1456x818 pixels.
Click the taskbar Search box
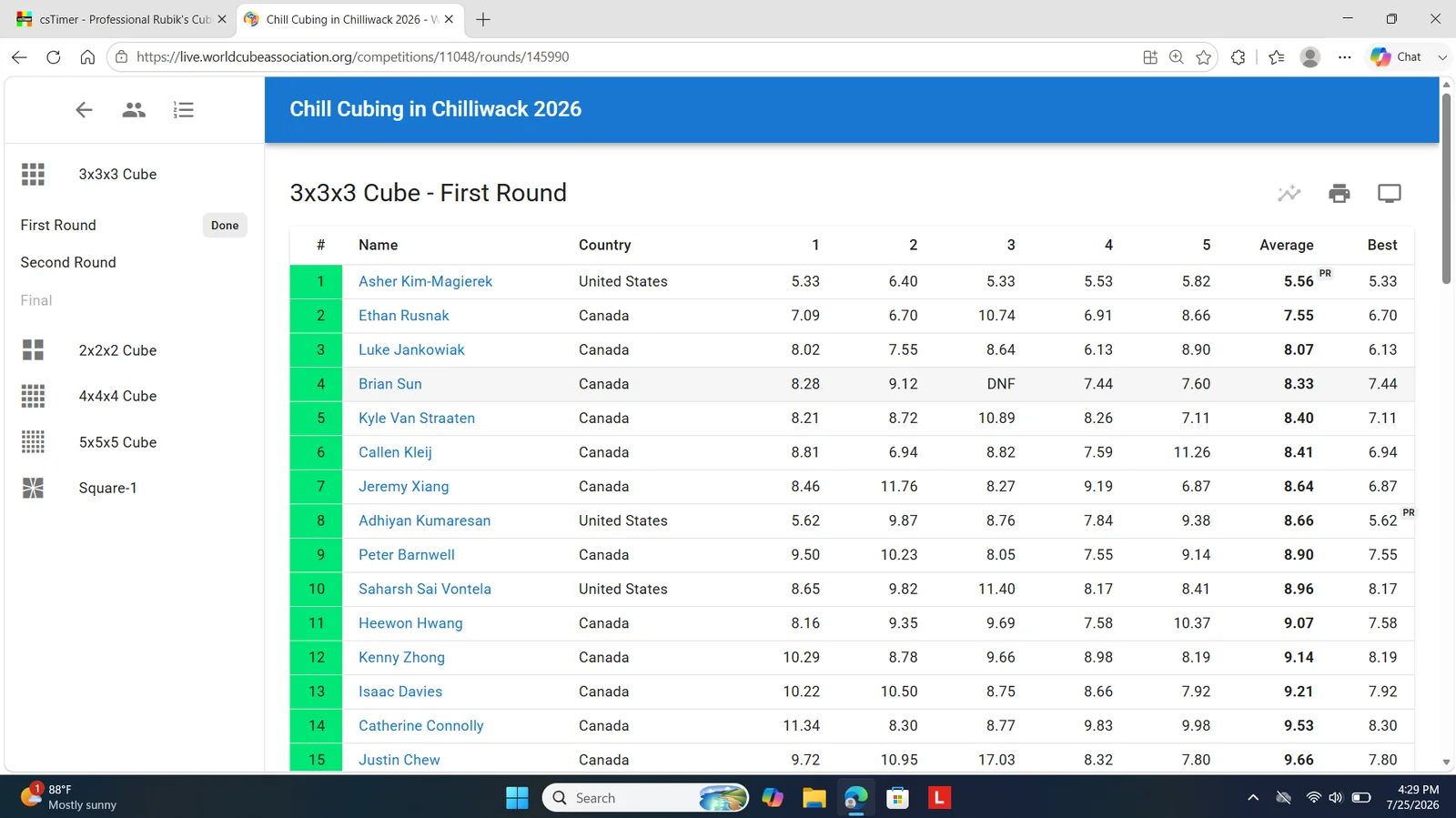coord(646,798)
